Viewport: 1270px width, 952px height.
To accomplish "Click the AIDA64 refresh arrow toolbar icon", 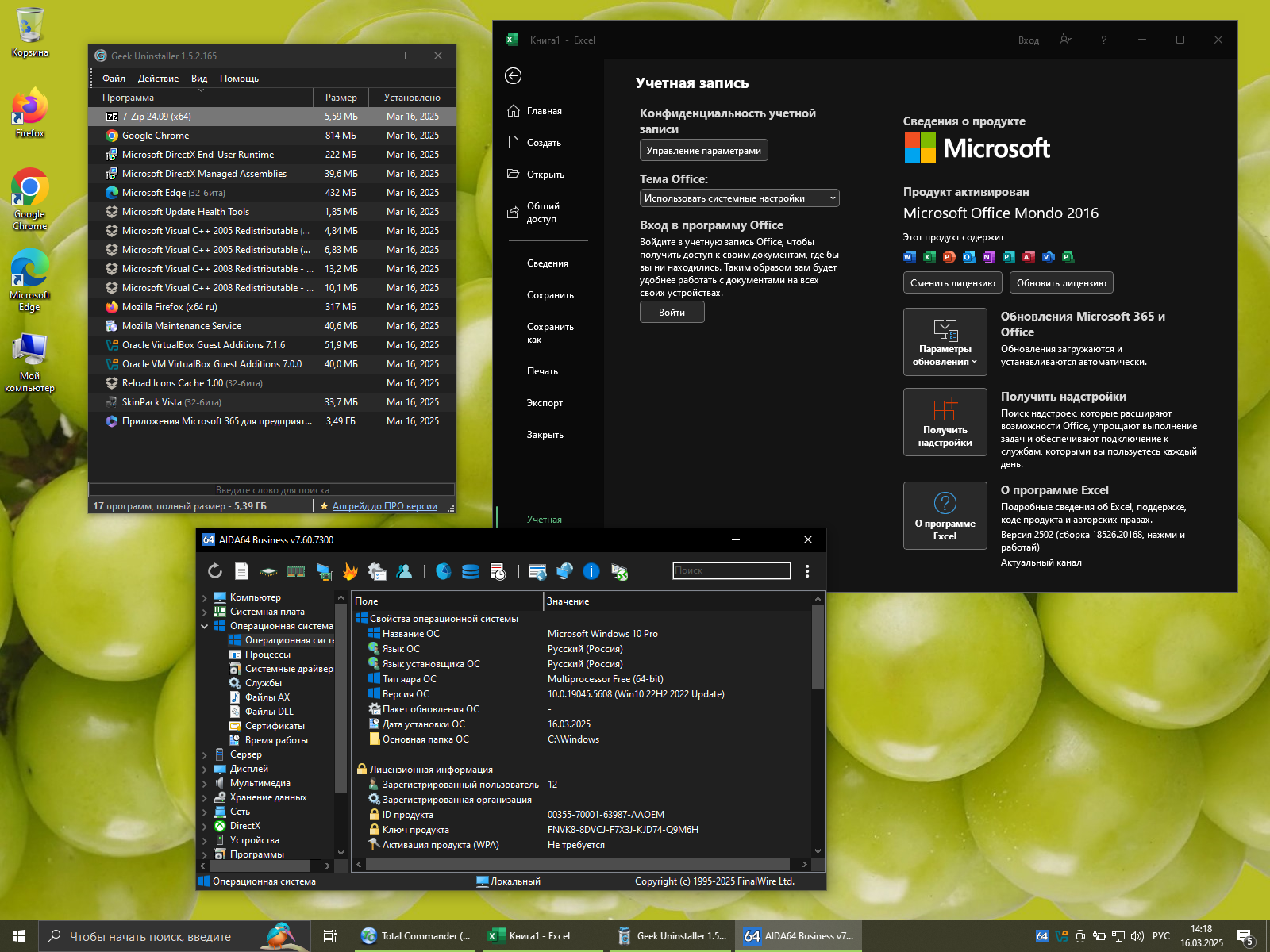I will click(x=215, y=571).
